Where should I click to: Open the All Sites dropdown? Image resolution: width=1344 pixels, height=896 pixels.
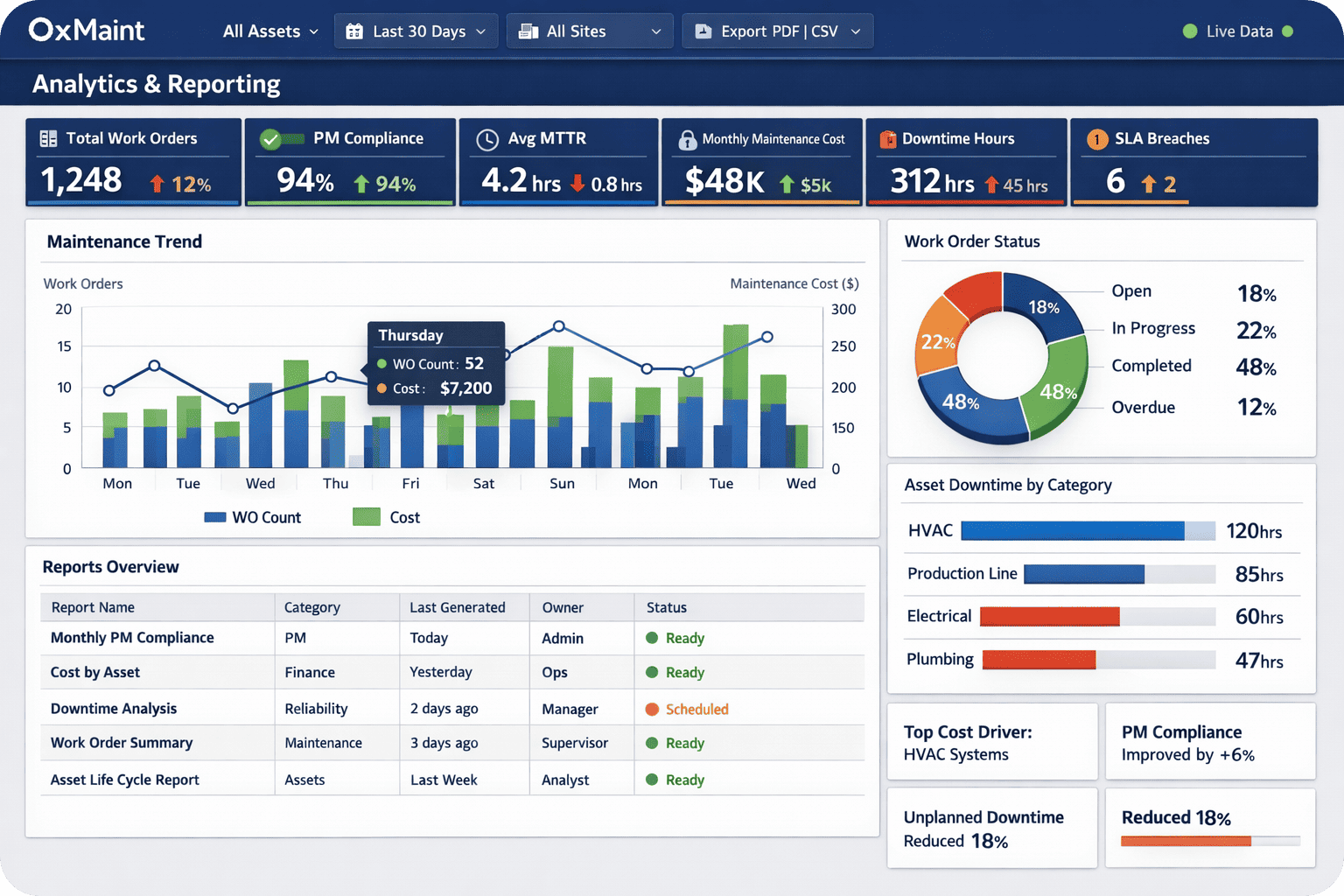tap(589, 31)
